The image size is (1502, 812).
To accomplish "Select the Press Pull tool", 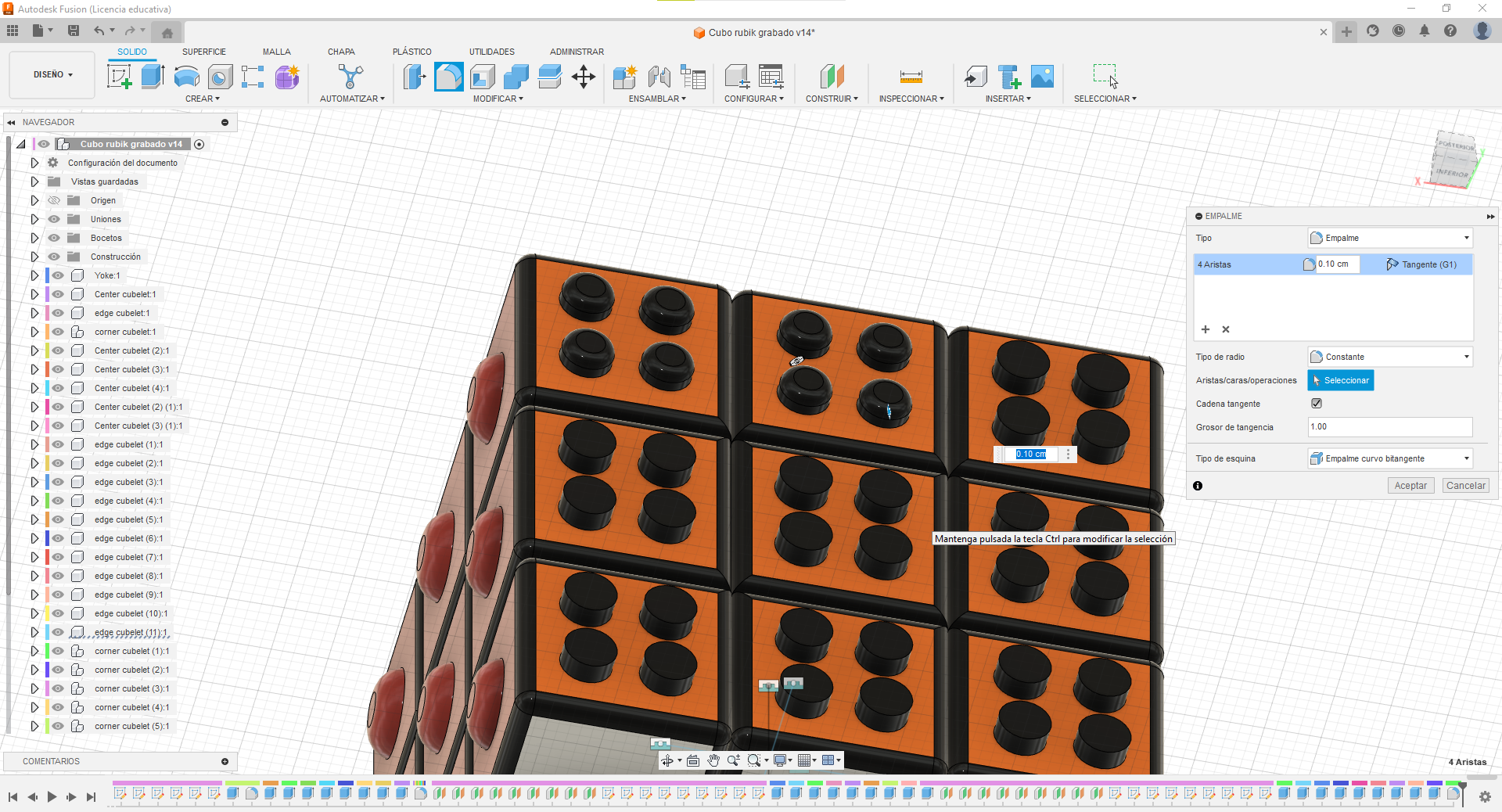I will pos(415,77).
